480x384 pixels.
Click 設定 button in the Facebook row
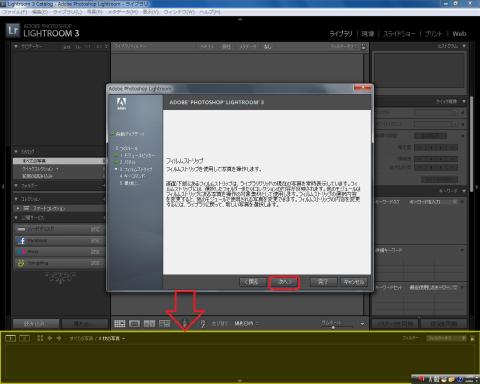pyautogui.click(x=95, y=241)
